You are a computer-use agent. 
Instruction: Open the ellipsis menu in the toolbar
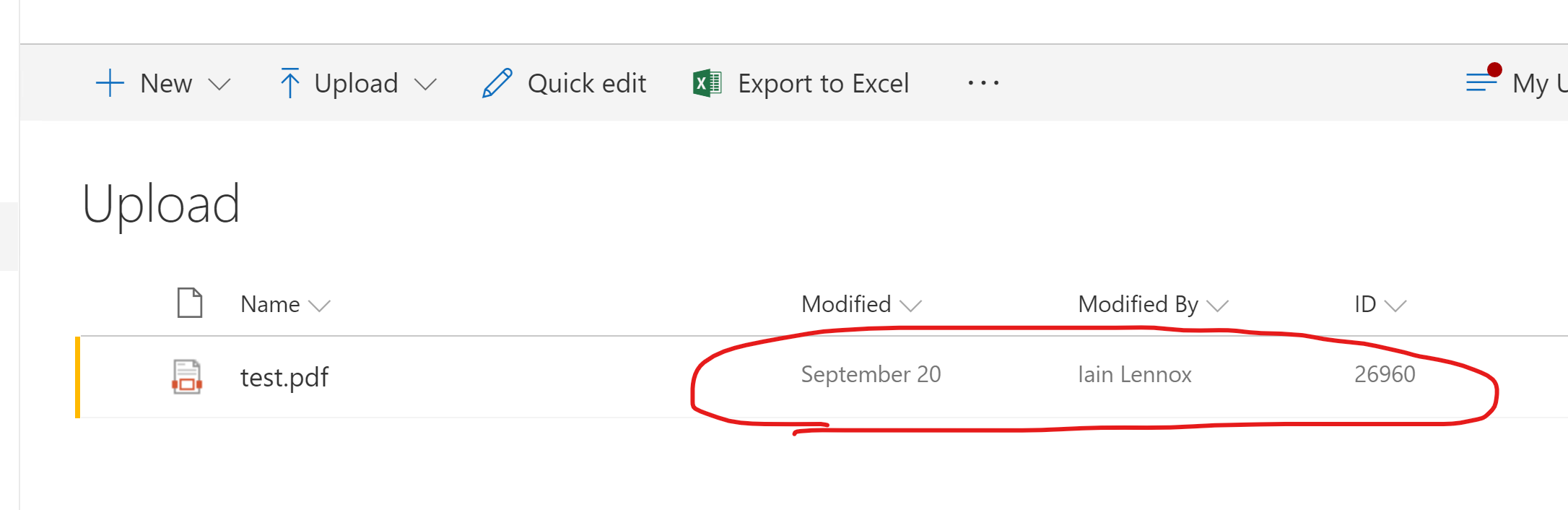pyautogui.click(x=982, y=83)
